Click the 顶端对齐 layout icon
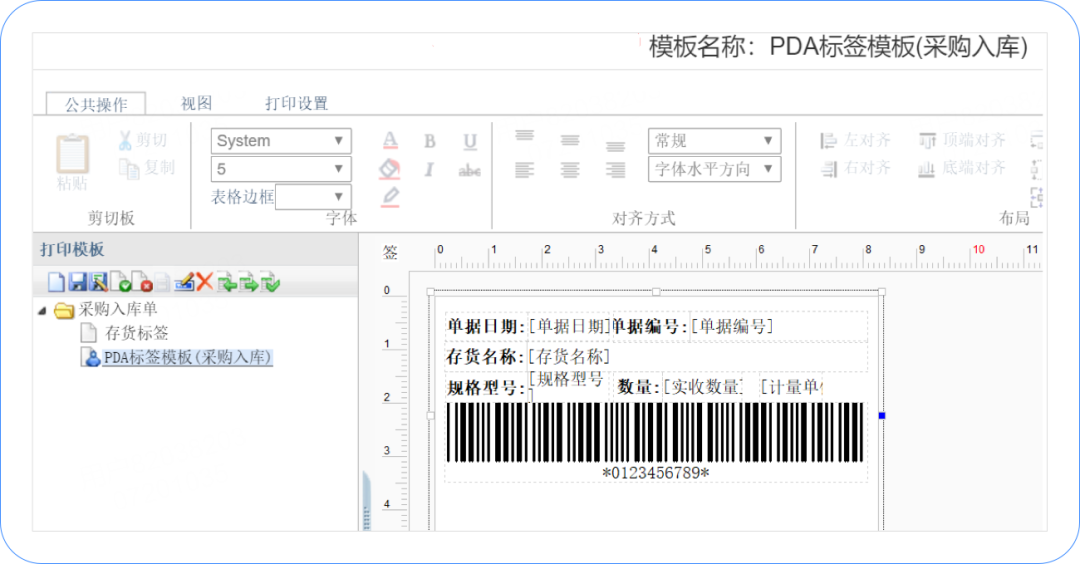 click(928, 141)
